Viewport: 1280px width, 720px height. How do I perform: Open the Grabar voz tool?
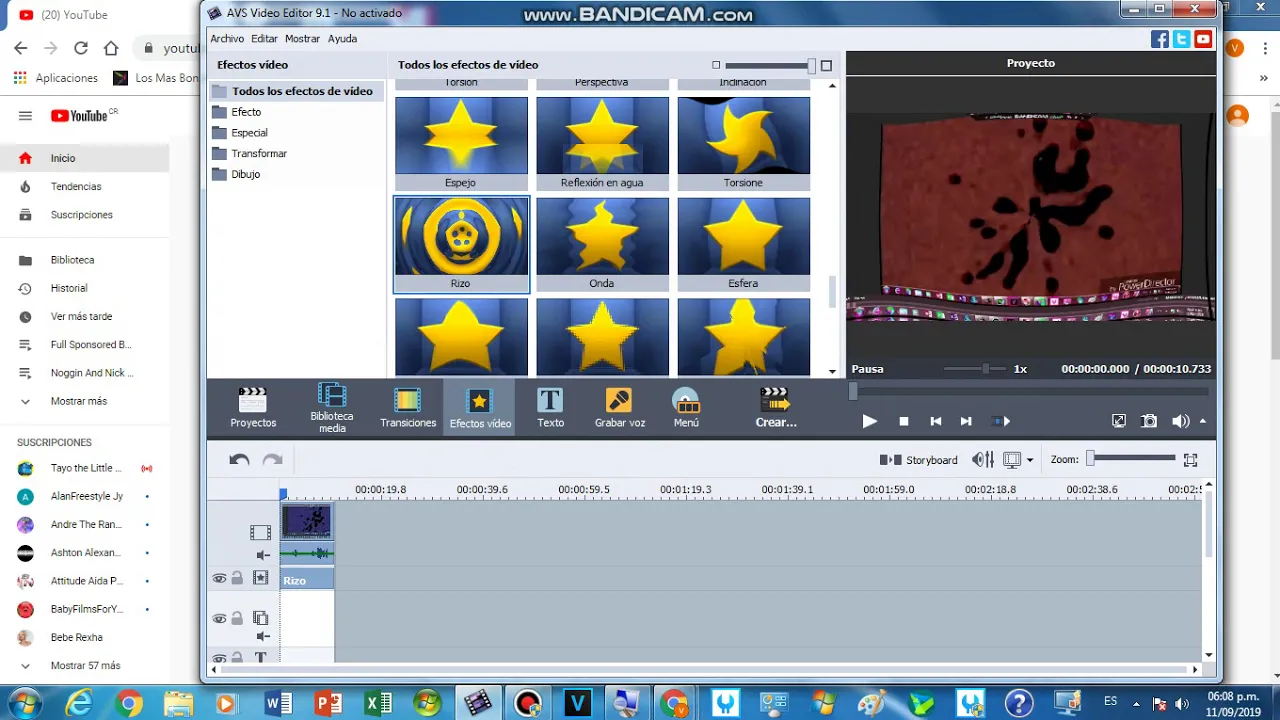coord(620,407)
